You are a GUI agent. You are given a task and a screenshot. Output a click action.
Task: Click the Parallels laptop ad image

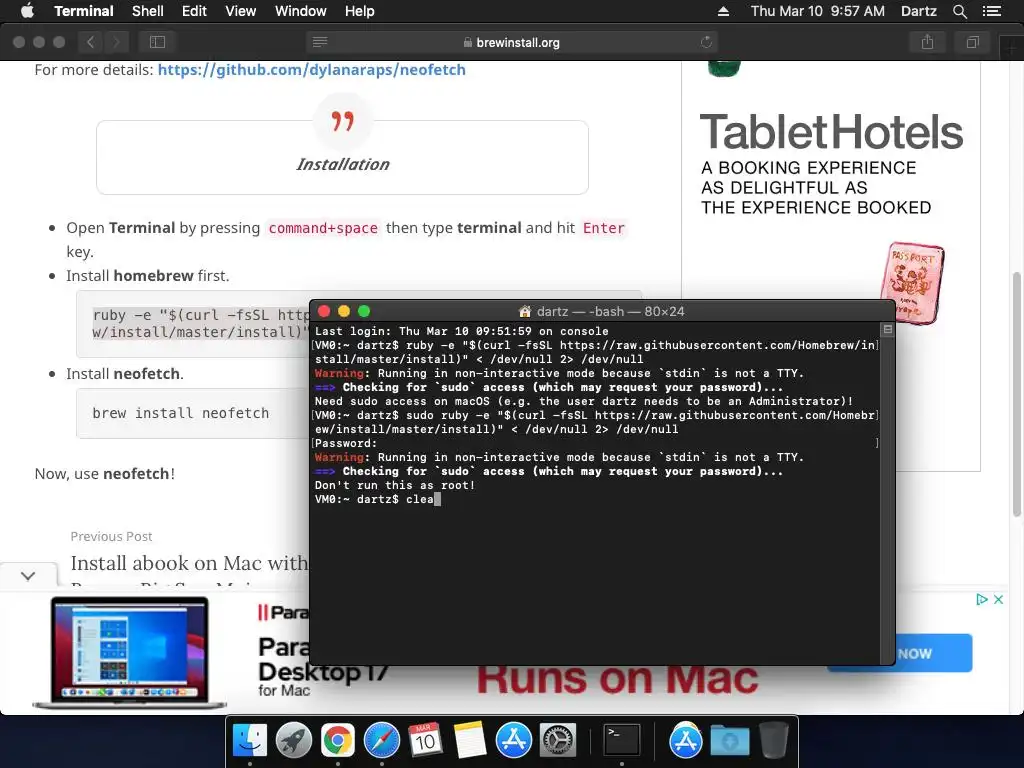pyautogui.click(x=130, y=653)
